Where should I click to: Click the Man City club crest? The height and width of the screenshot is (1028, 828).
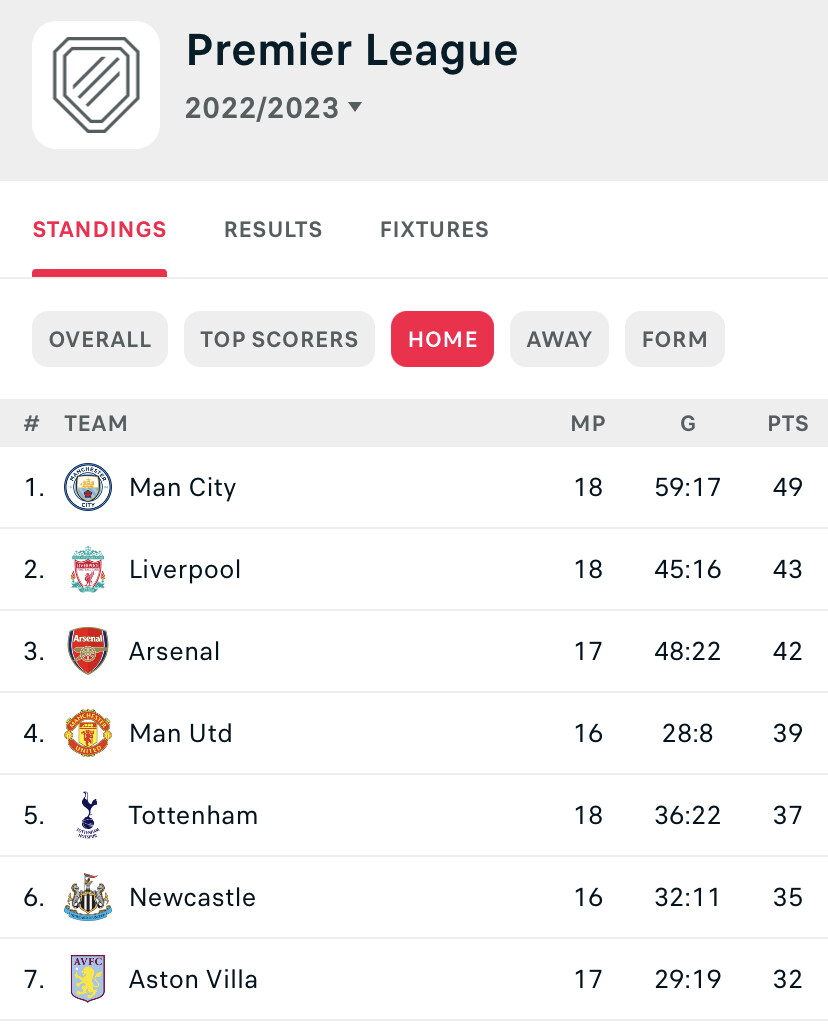pyautogui.click(x=88, y=487)
